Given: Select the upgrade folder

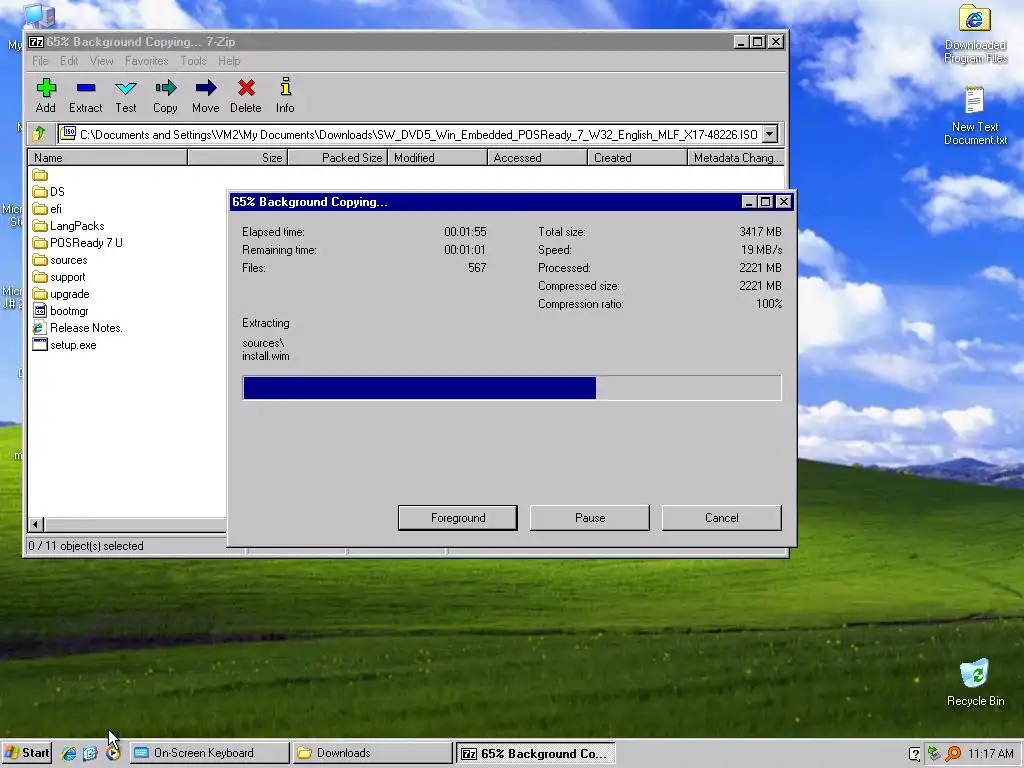Looking at the screenshot, I should (x=61, y=294).
